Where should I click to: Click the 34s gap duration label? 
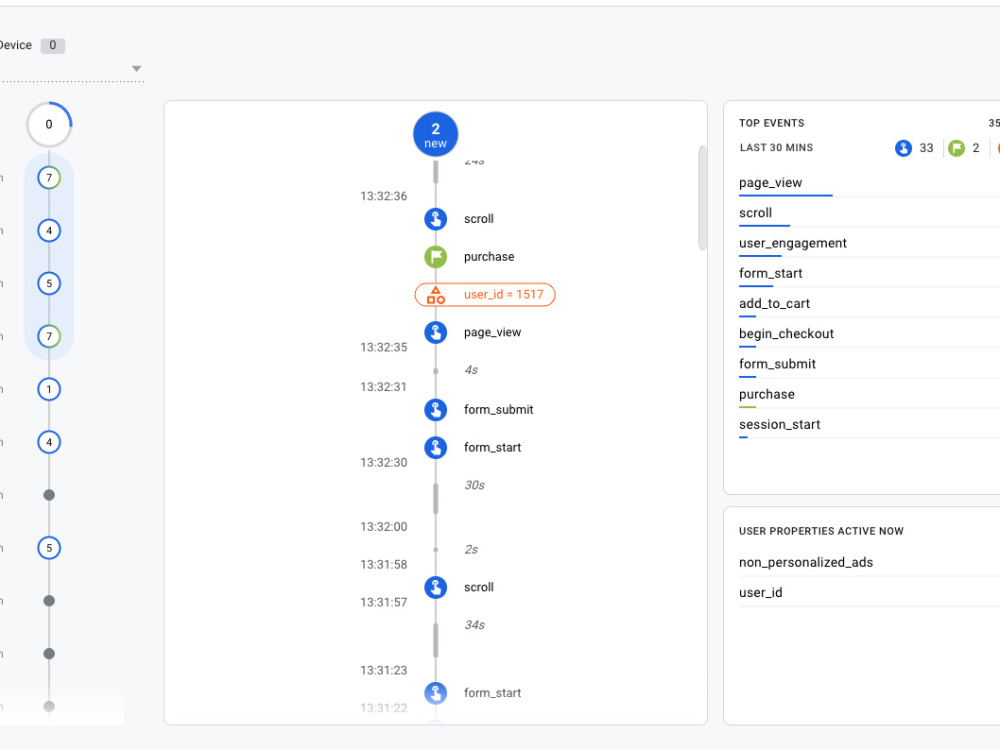[474, 625]
